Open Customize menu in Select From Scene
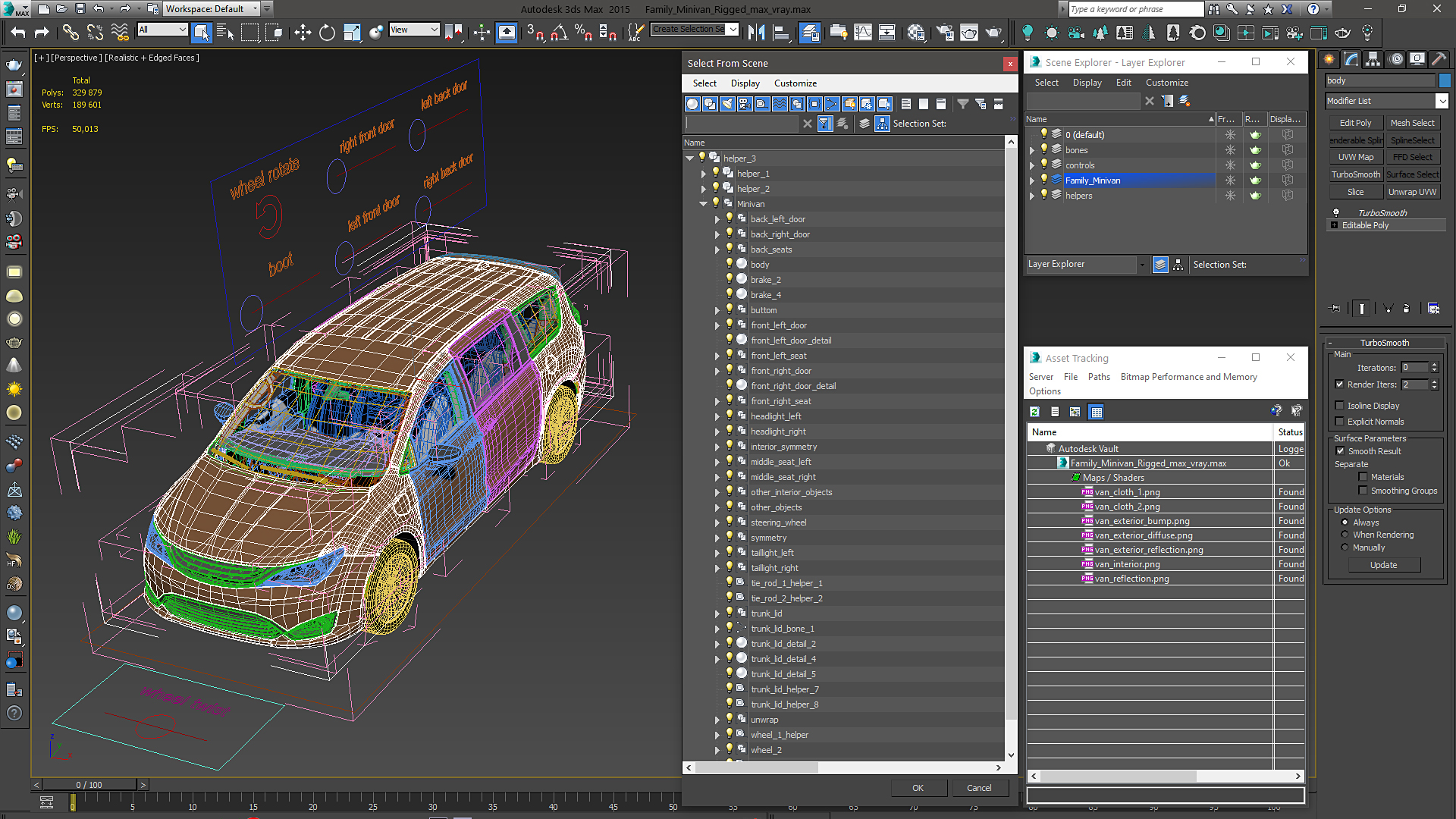The width and height of the screenshot is (1456, 819). (795, 83)
